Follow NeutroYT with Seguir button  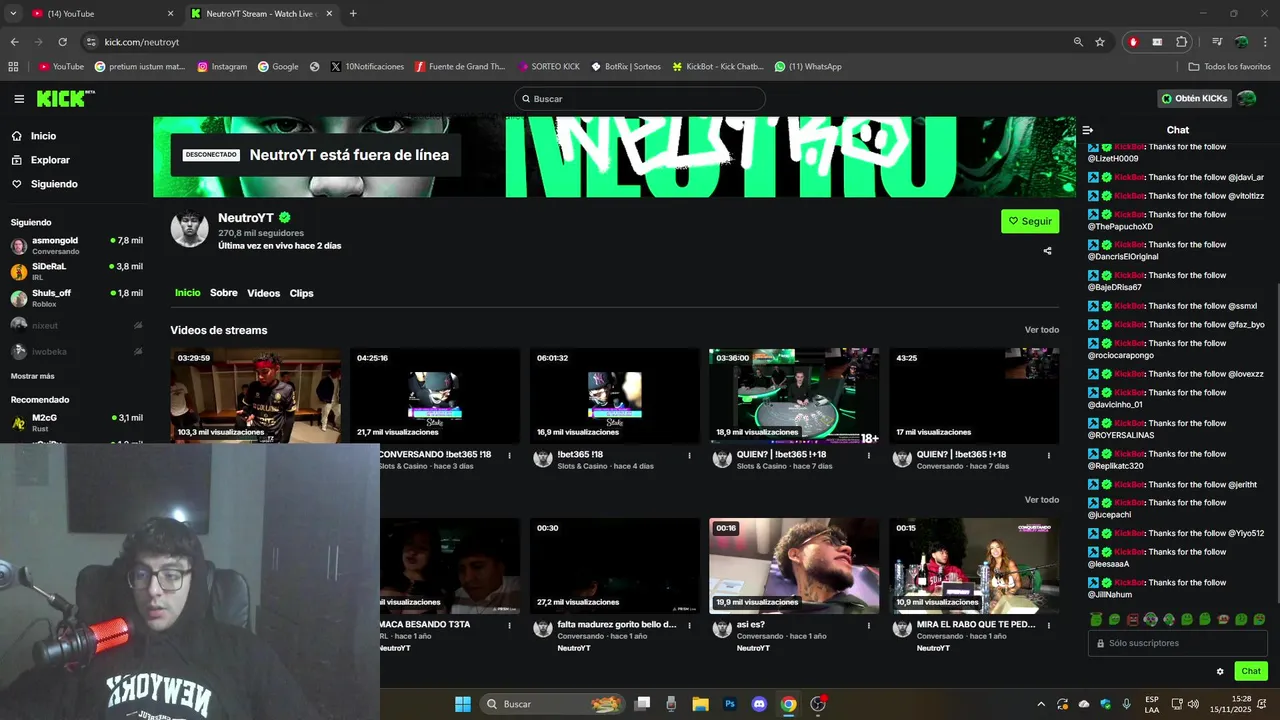(1030, 221)
